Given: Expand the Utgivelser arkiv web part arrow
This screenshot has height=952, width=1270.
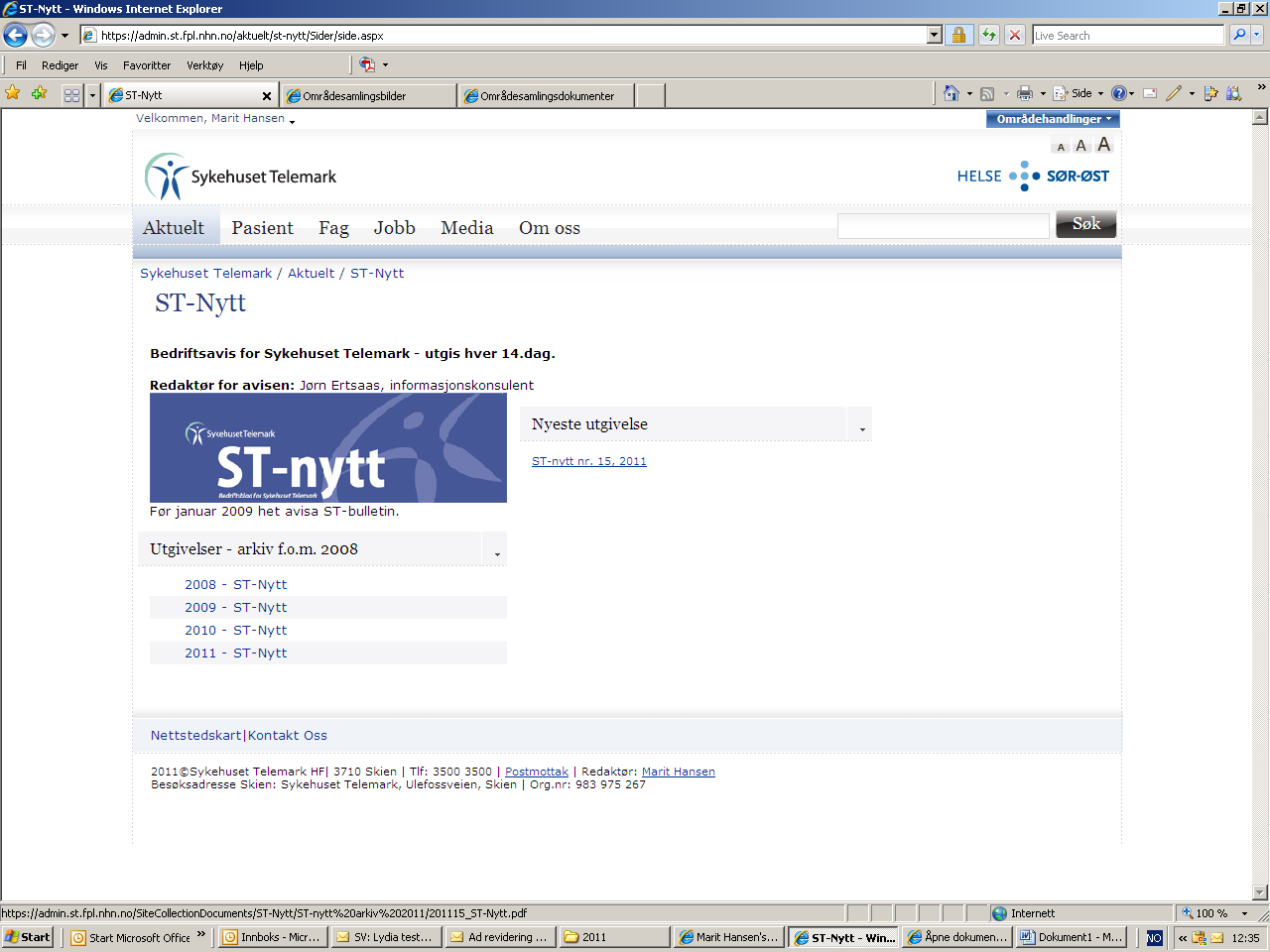Looking at the screenshot, I should pyautogui.click(x=497, y=554).
